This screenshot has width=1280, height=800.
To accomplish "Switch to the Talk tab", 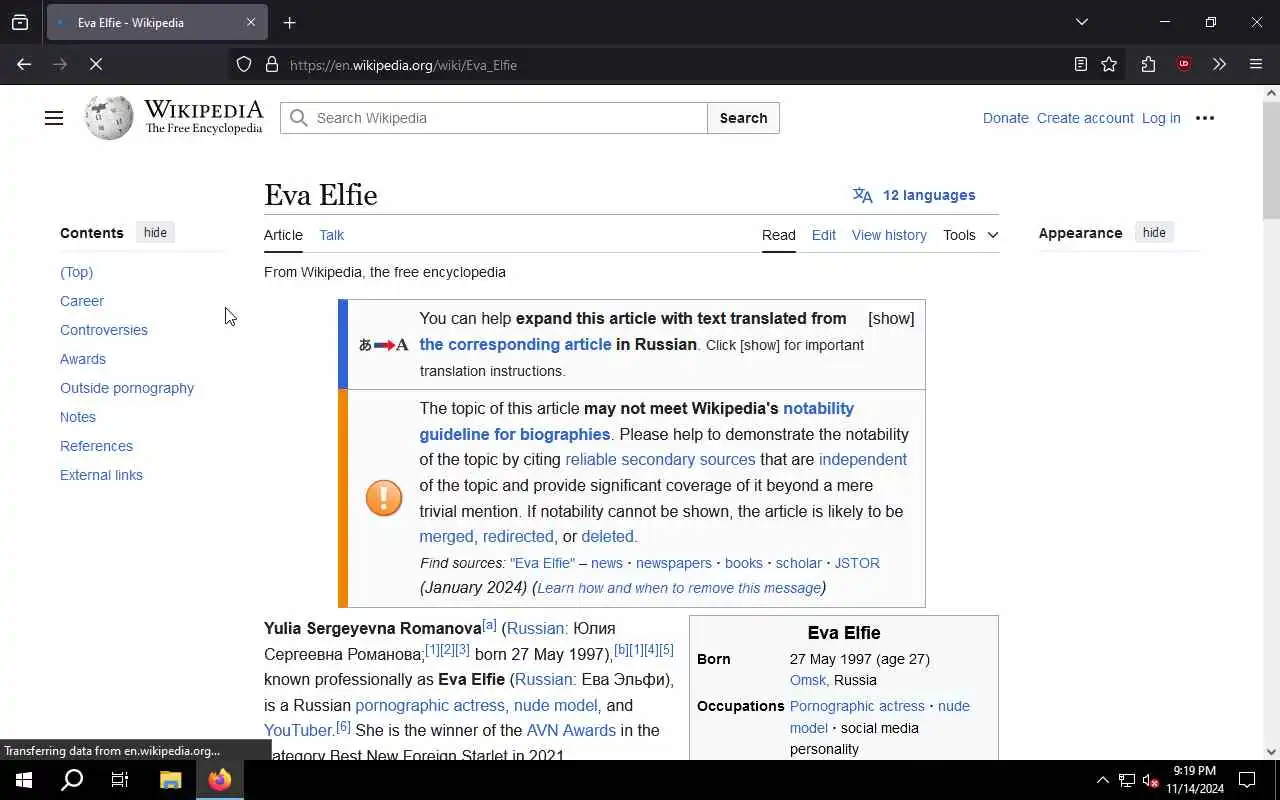I will click(x=331, y=235).
